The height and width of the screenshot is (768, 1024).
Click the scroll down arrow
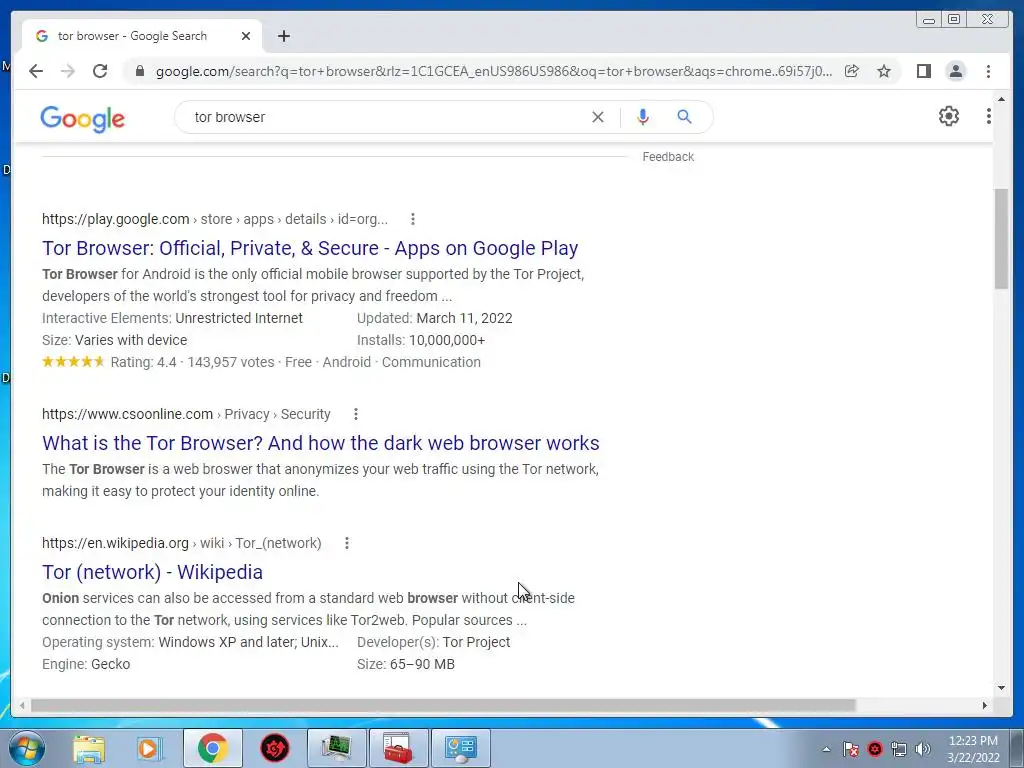coord(1001,687)
